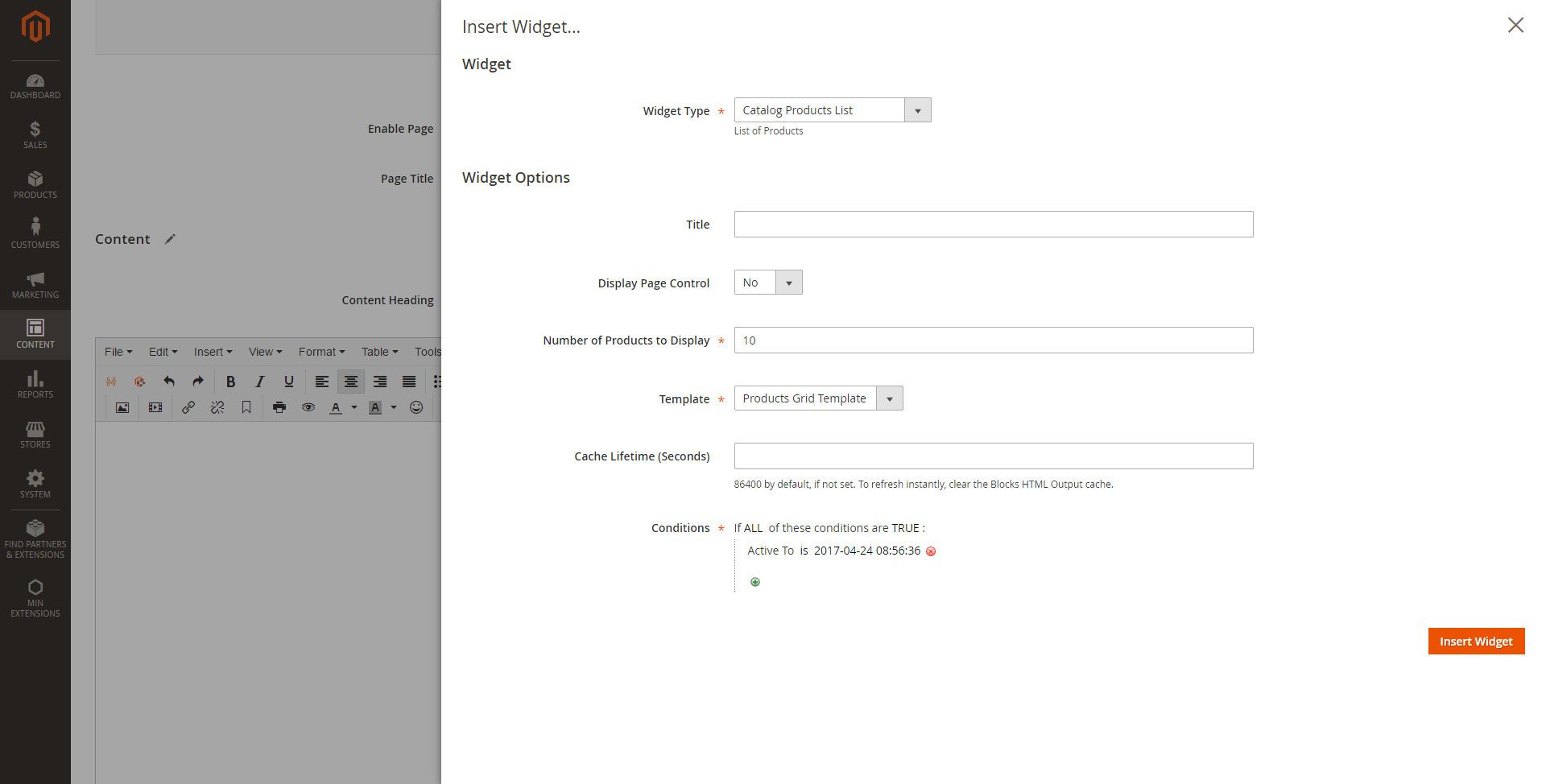Image resolution: width=1546 pixels, height=784 pixels.
Task: Click the Insert Widget toolbar icon
Action: click(140, 382)
